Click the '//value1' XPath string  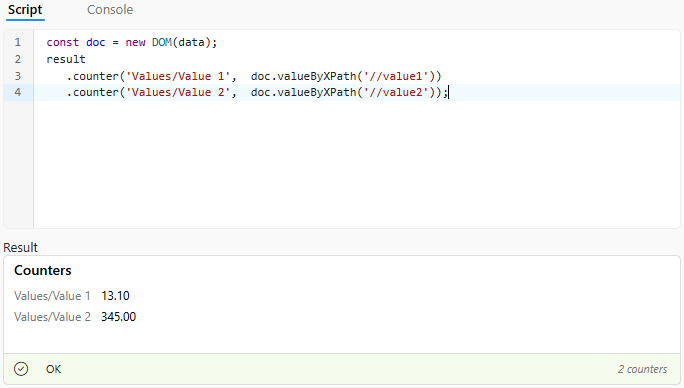click(x=396, y=76)
